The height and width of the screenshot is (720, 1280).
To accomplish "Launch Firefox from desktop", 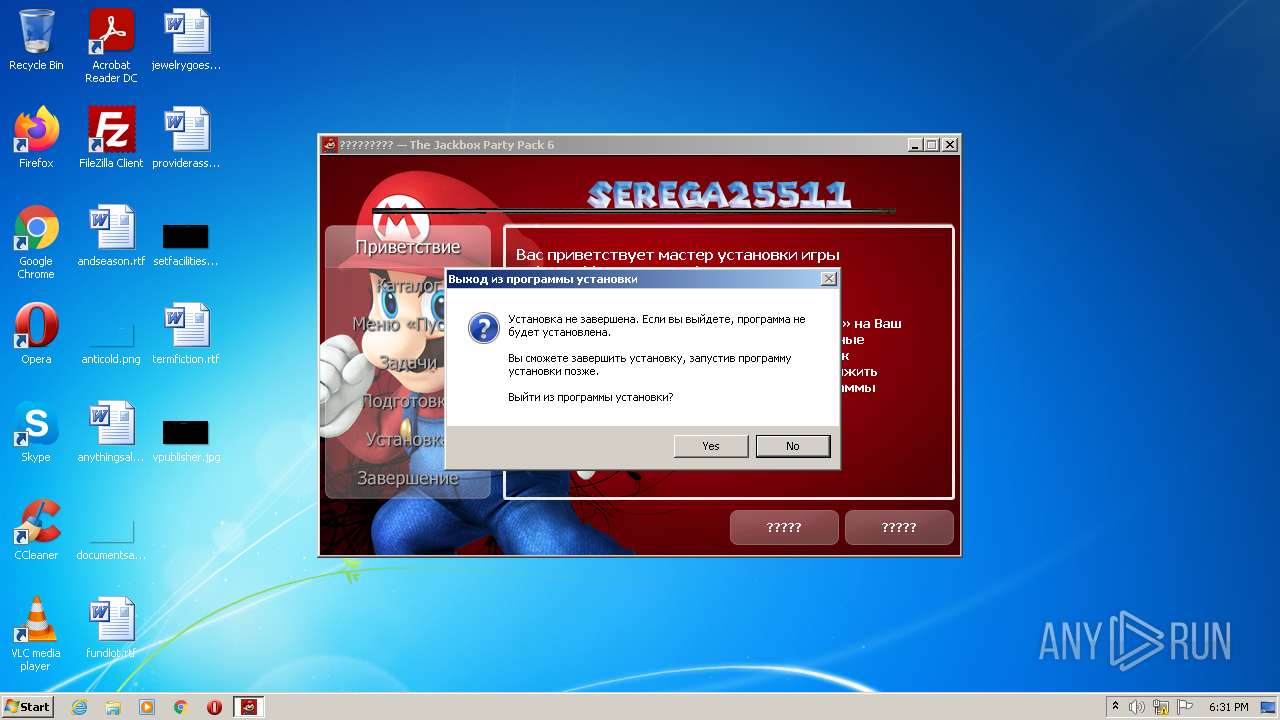I will pos(36,138).
